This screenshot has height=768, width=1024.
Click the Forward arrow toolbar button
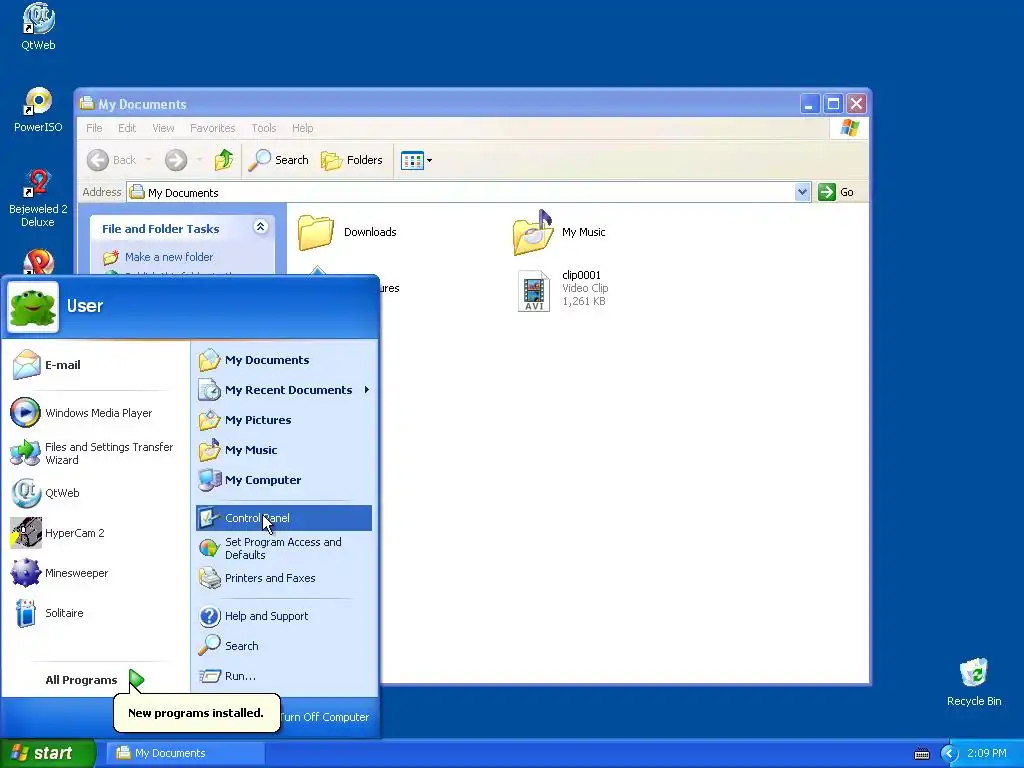click(176, 160)
